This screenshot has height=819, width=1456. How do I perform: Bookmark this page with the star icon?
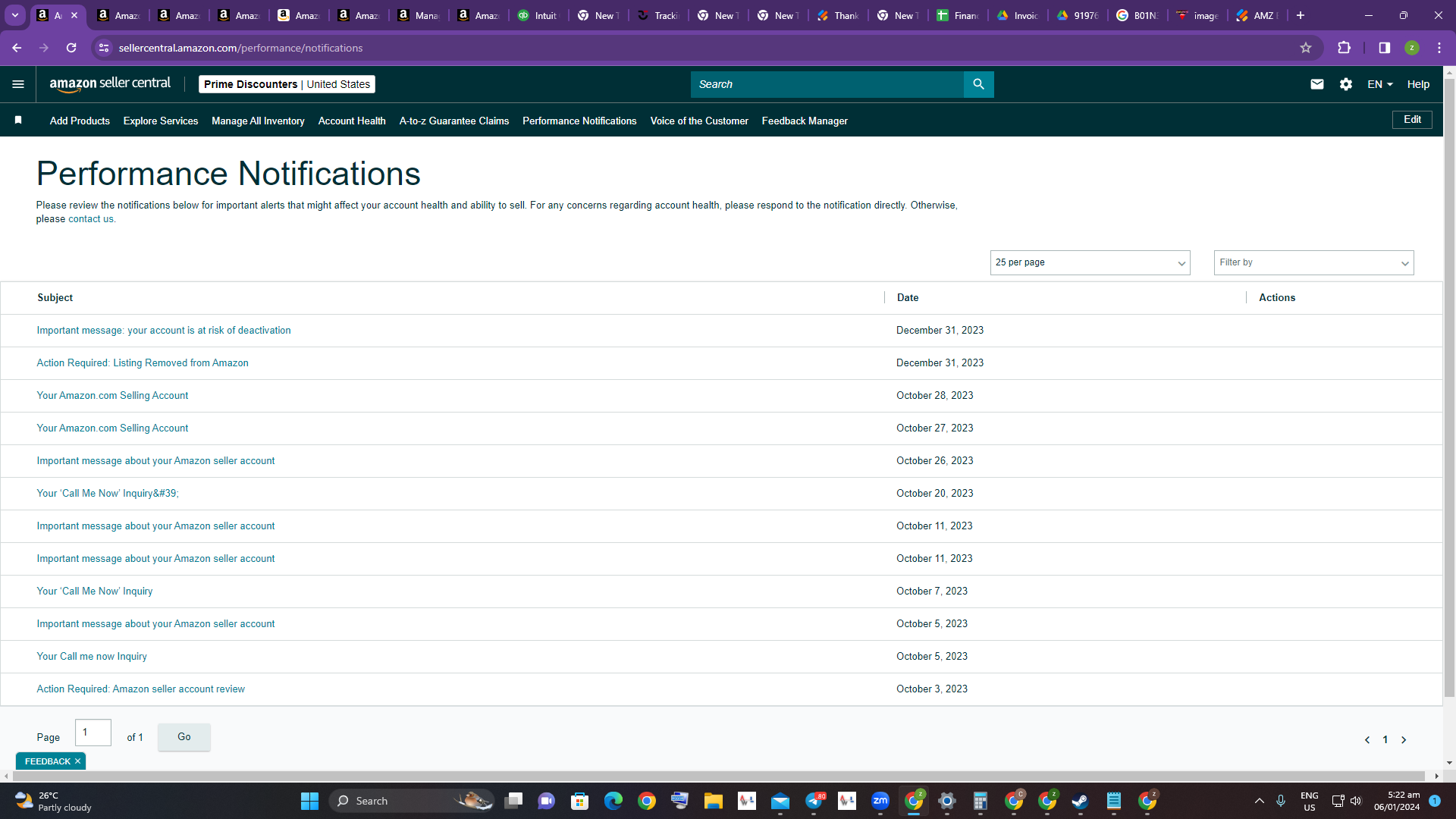(1306, 48)
